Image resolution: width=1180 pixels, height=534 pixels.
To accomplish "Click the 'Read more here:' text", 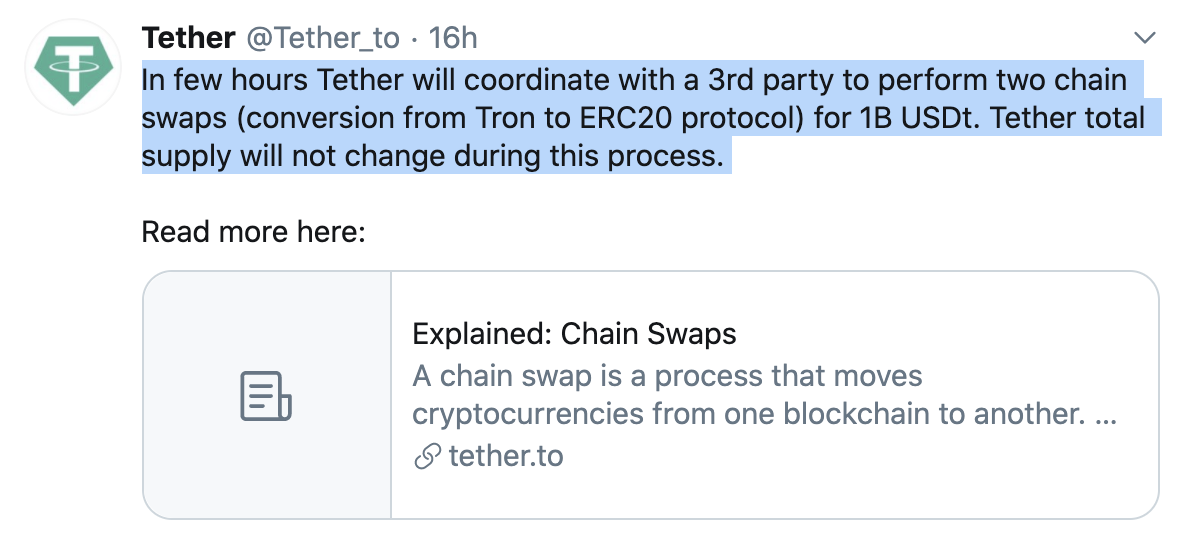I will pos(254,232).
